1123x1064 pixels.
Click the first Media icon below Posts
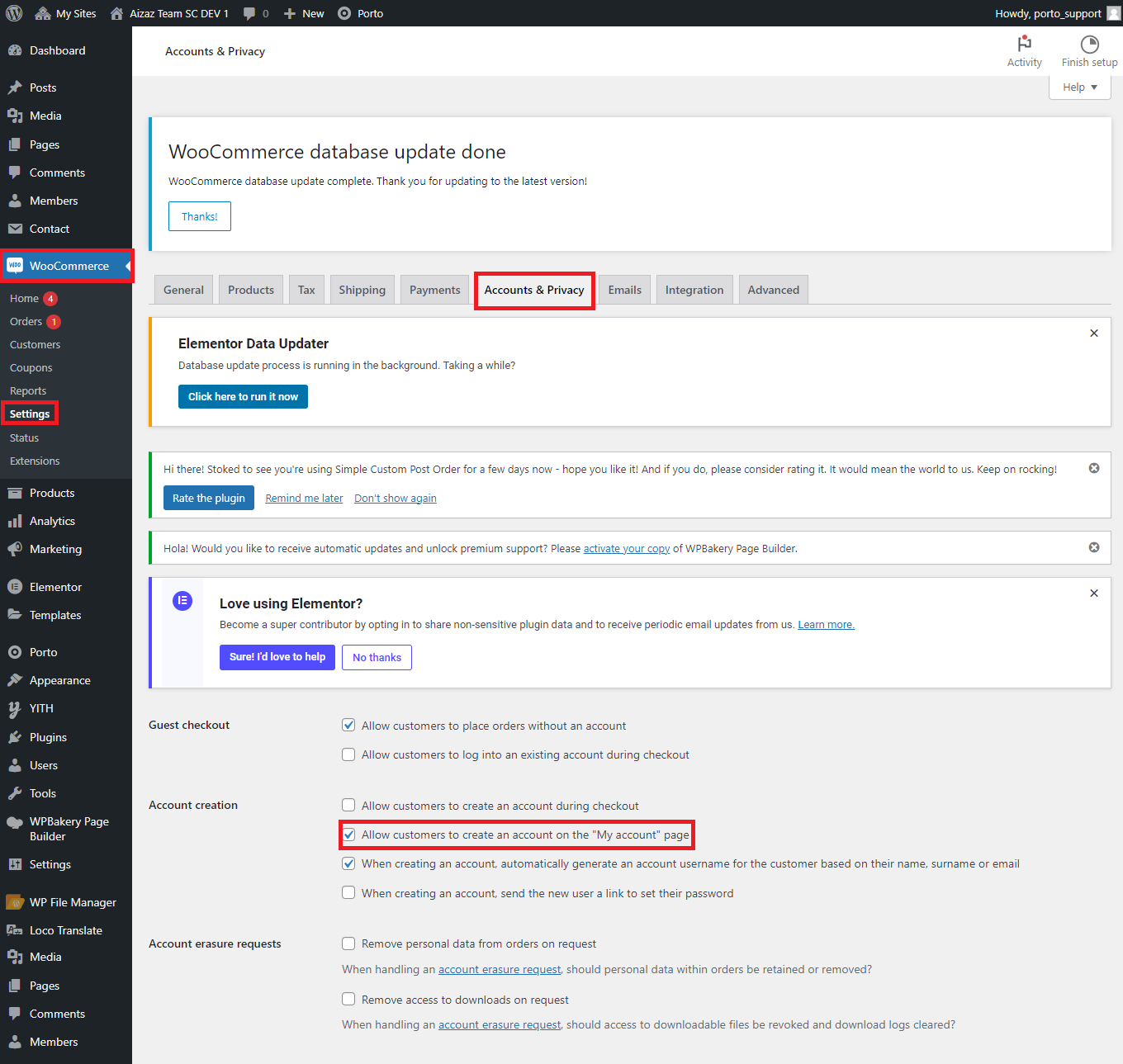coord(15,116)
